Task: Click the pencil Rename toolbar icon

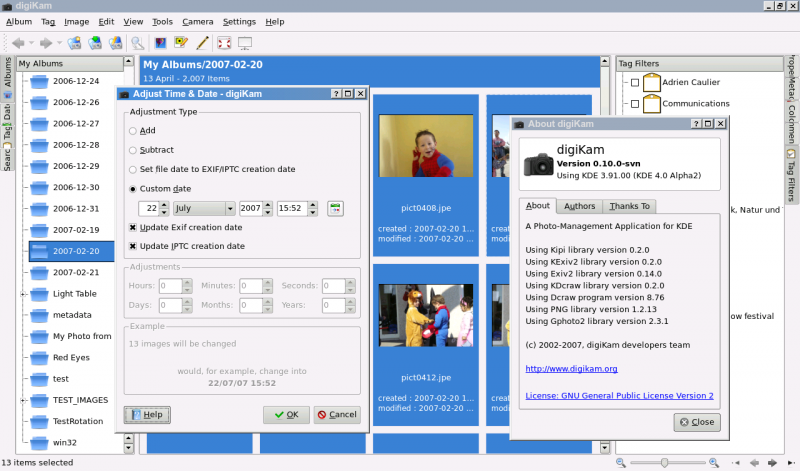Action: click(x=202, y=43)
